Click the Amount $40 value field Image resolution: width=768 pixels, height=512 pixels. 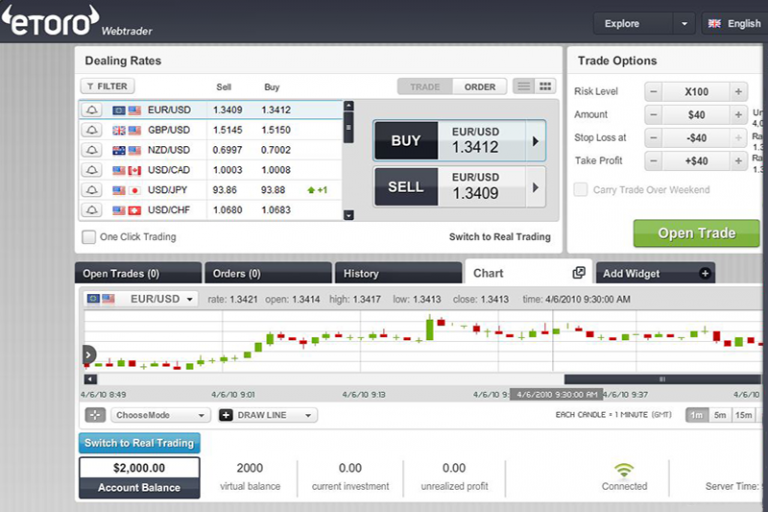[696, 115]
